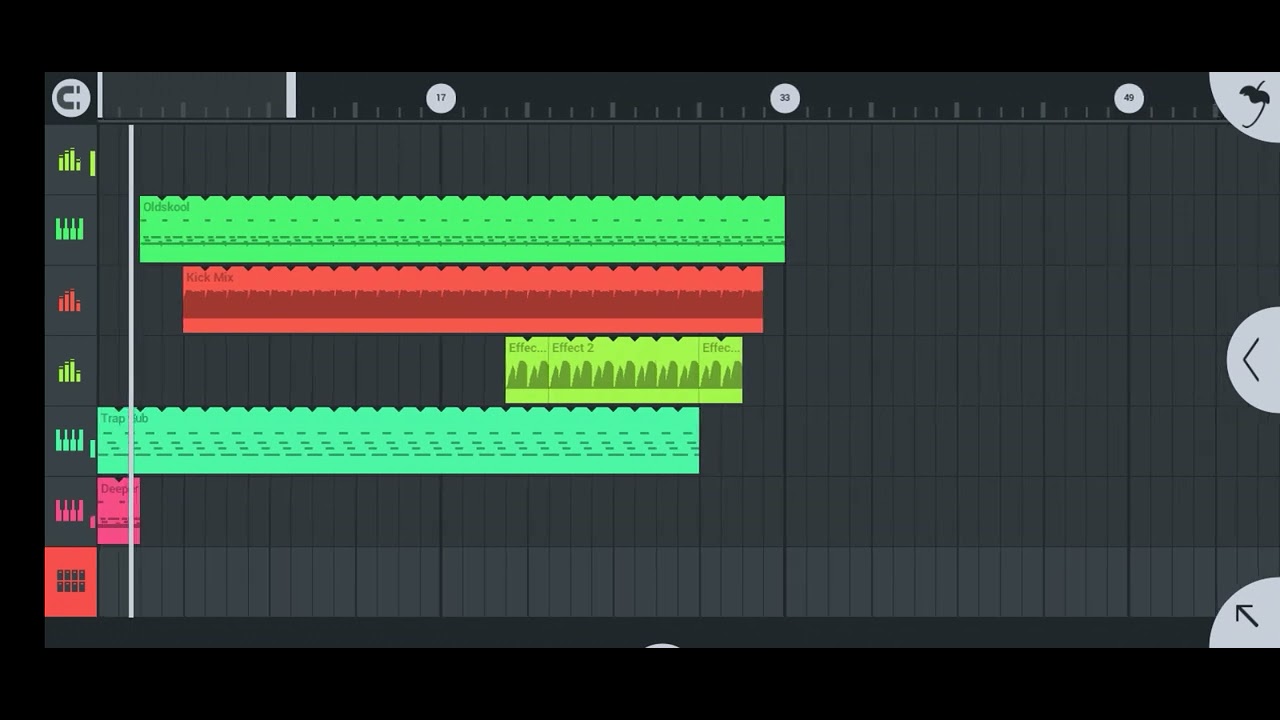
Task: Tap the snap magnet icon at top left
Action: 71,98
